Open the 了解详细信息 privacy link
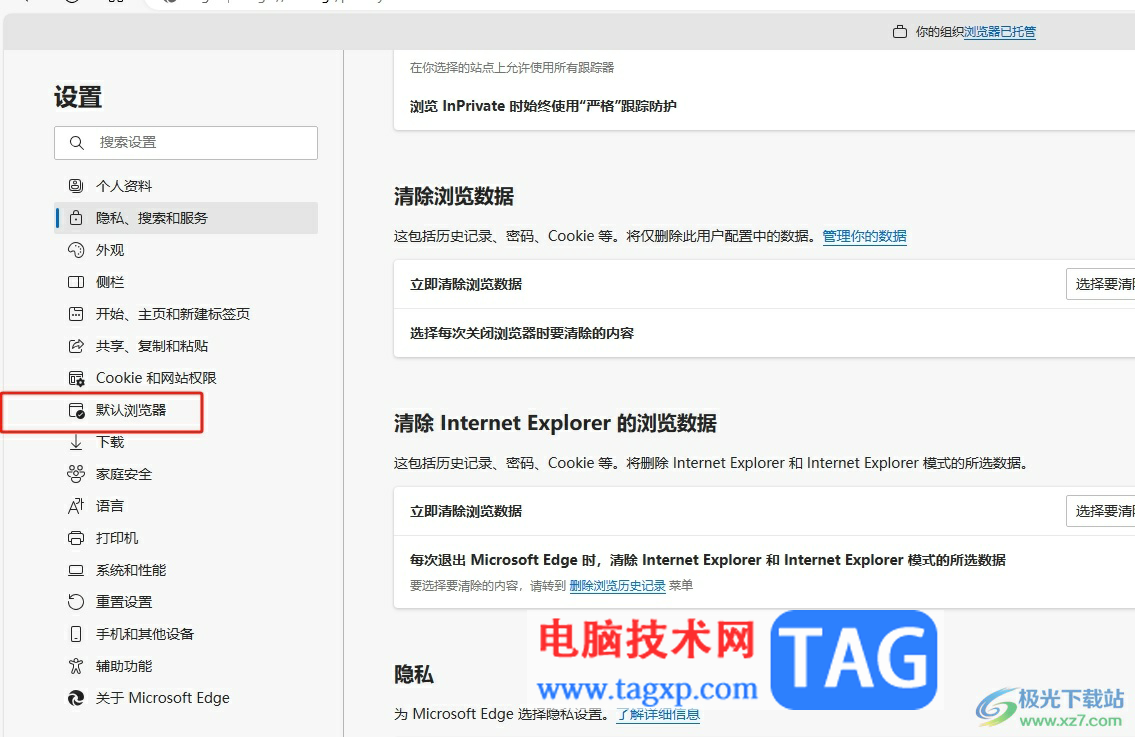The image size is (1135, 737). [x=658, y=715]
